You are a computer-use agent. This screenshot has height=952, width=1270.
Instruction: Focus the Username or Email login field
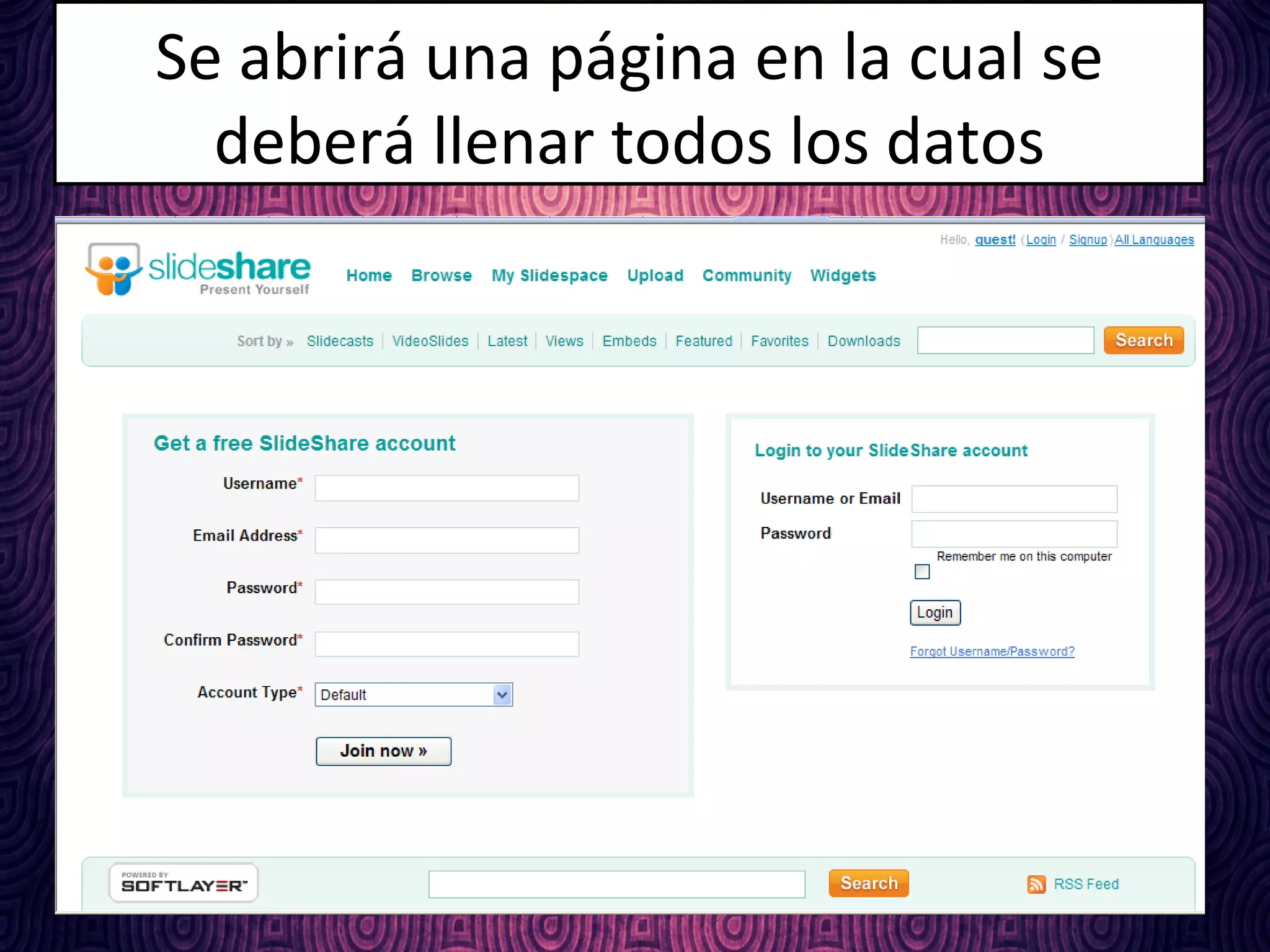click(1015, 499)
